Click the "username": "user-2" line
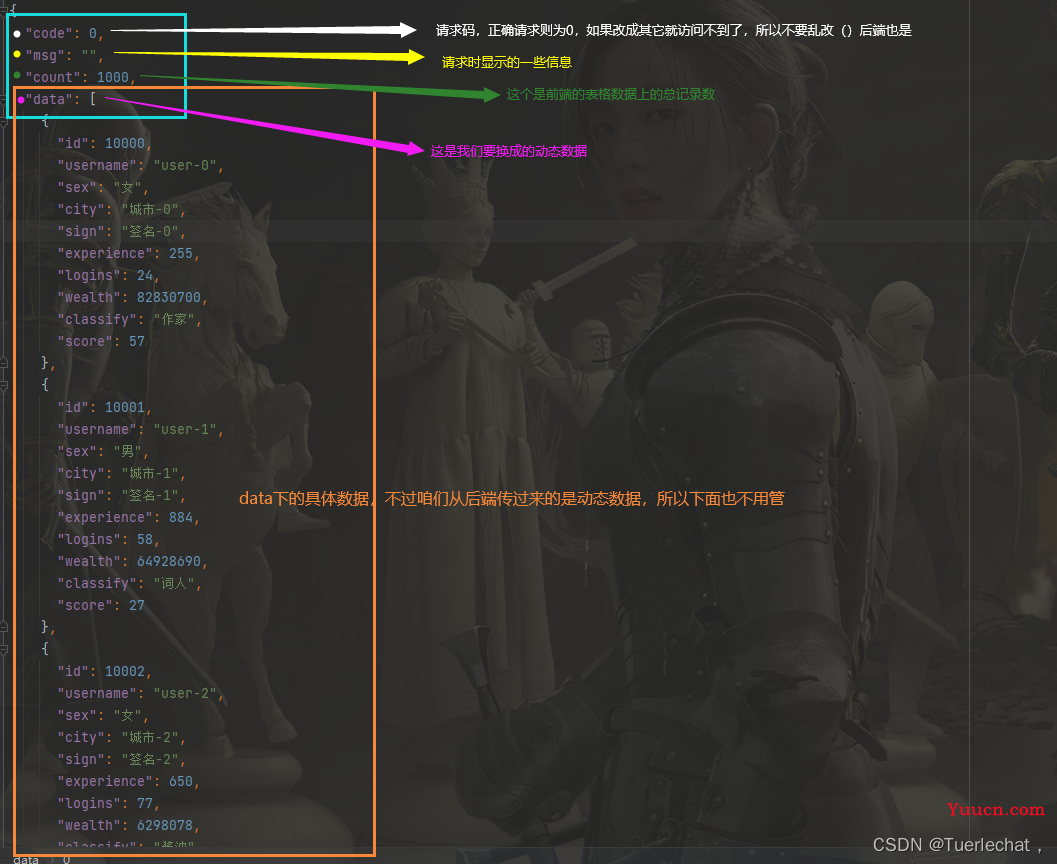 [x=140, y=693]
